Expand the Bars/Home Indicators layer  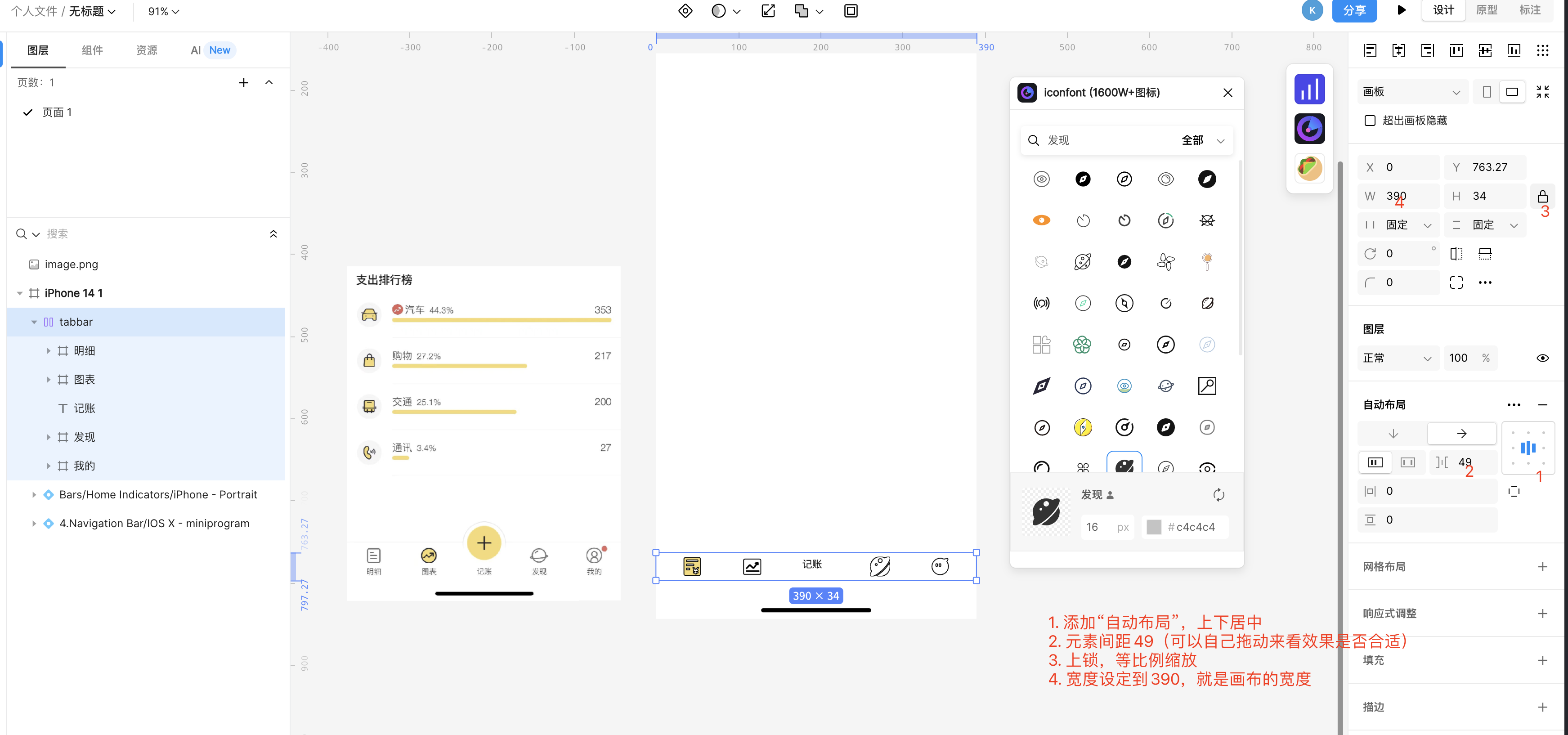pos(34,495)
